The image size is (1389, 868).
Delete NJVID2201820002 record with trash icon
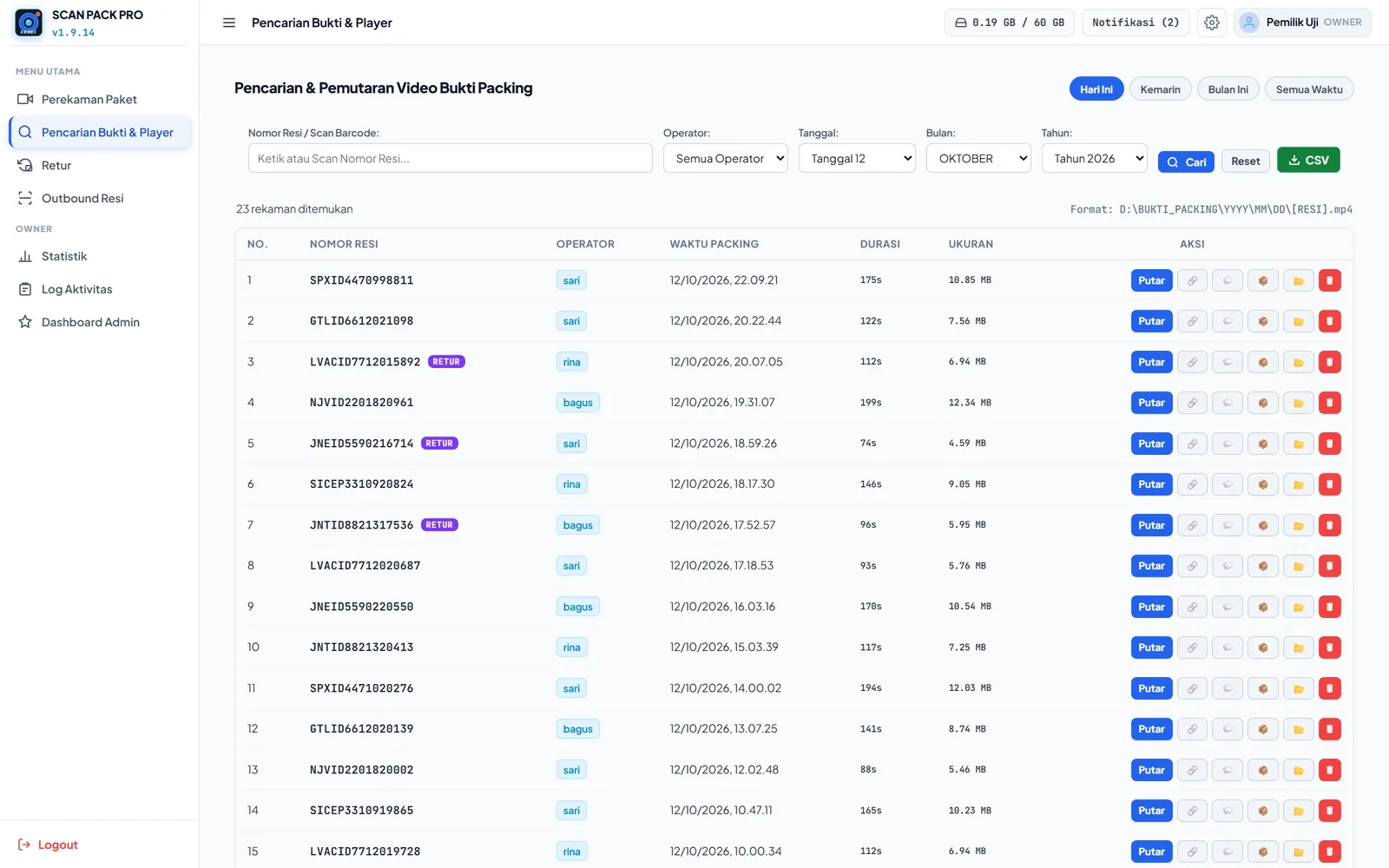pos(1330,770)
